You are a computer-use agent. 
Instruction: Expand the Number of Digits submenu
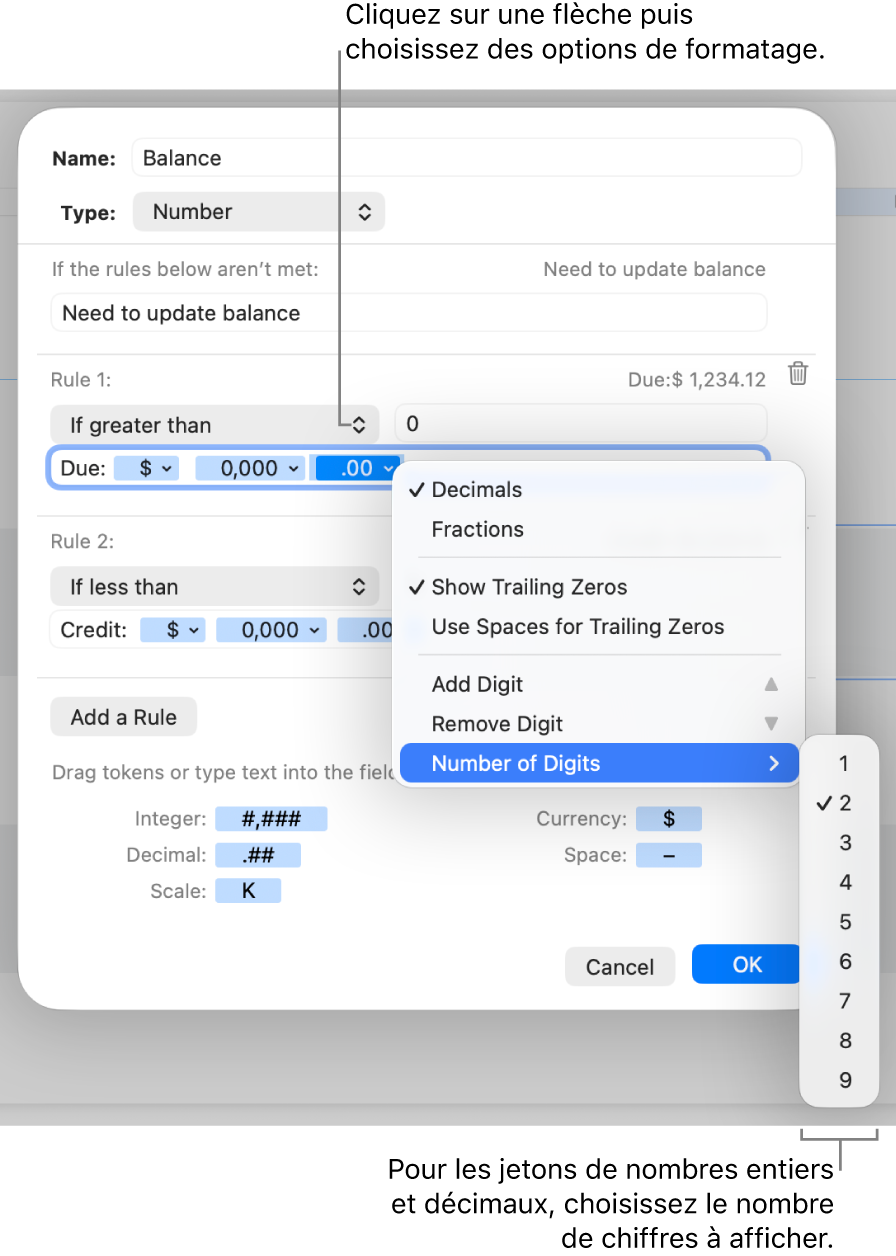599,764
